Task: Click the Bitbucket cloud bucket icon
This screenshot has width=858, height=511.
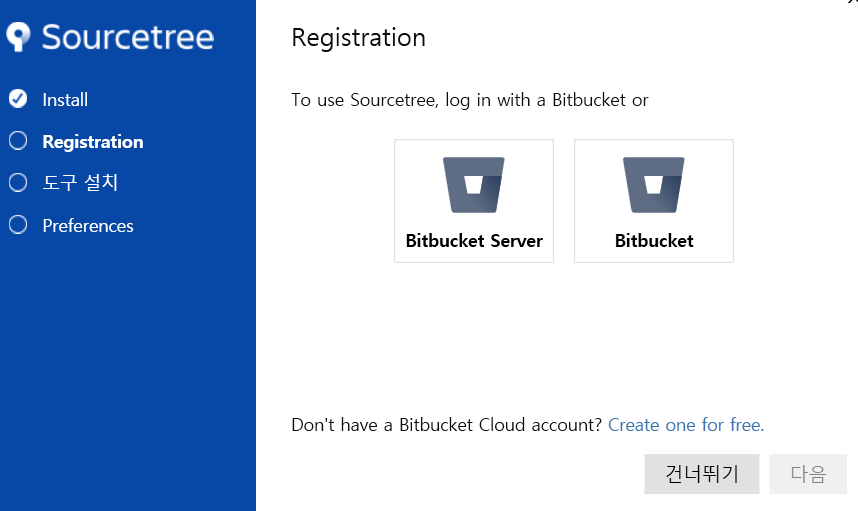Action: (654, 185)
